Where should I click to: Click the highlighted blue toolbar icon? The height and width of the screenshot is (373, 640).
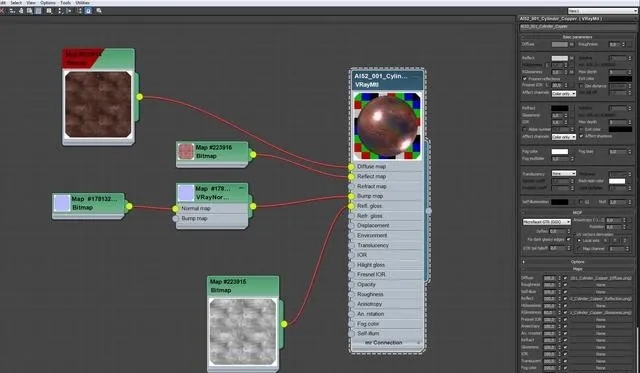[x=88, y=11]
